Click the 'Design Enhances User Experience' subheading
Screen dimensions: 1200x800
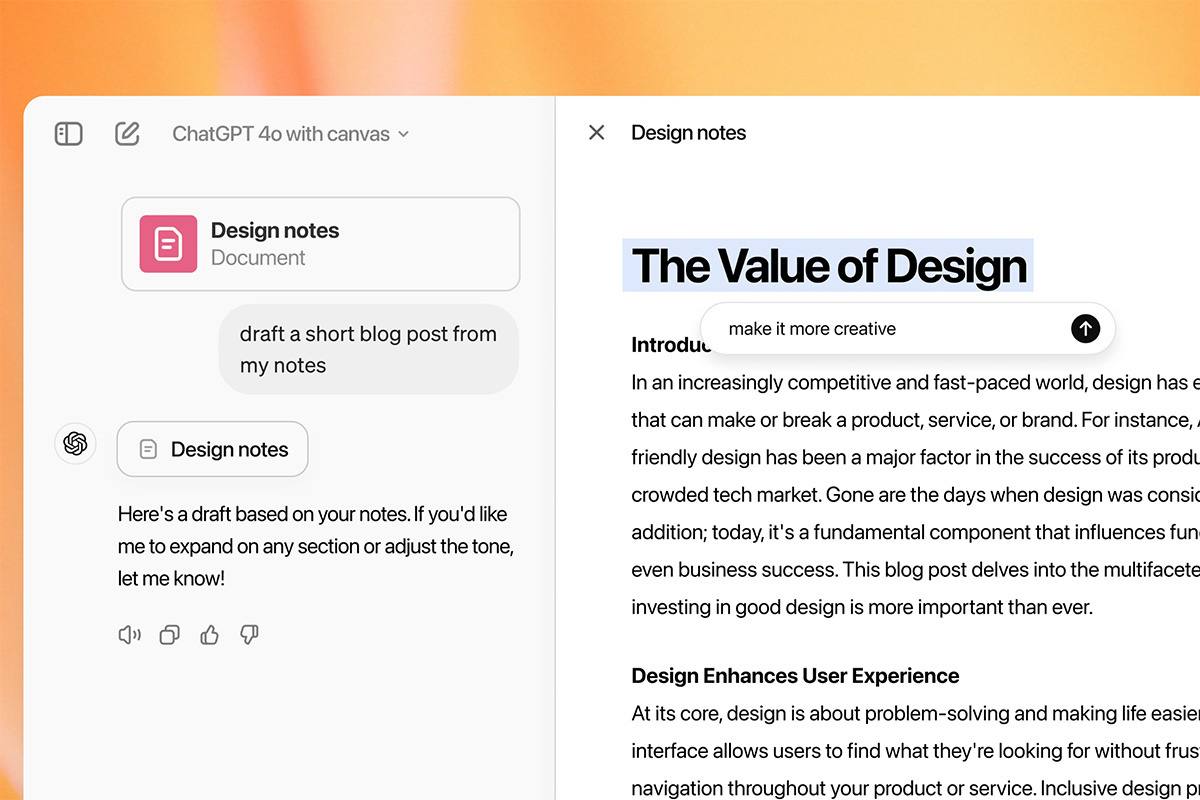coord(795,676)
